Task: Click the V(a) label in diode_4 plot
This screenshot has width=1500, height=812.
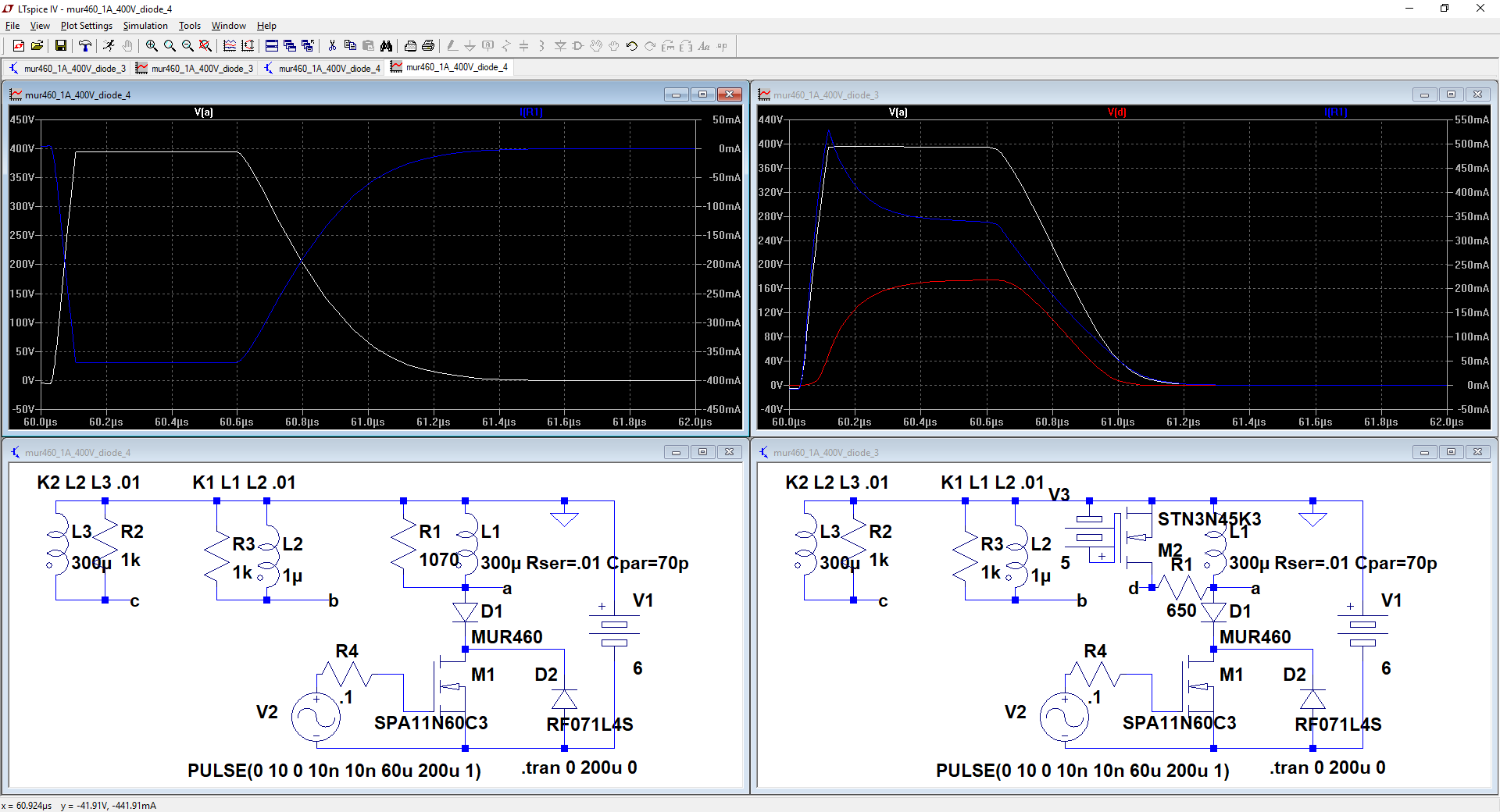Action: point(203,112)
